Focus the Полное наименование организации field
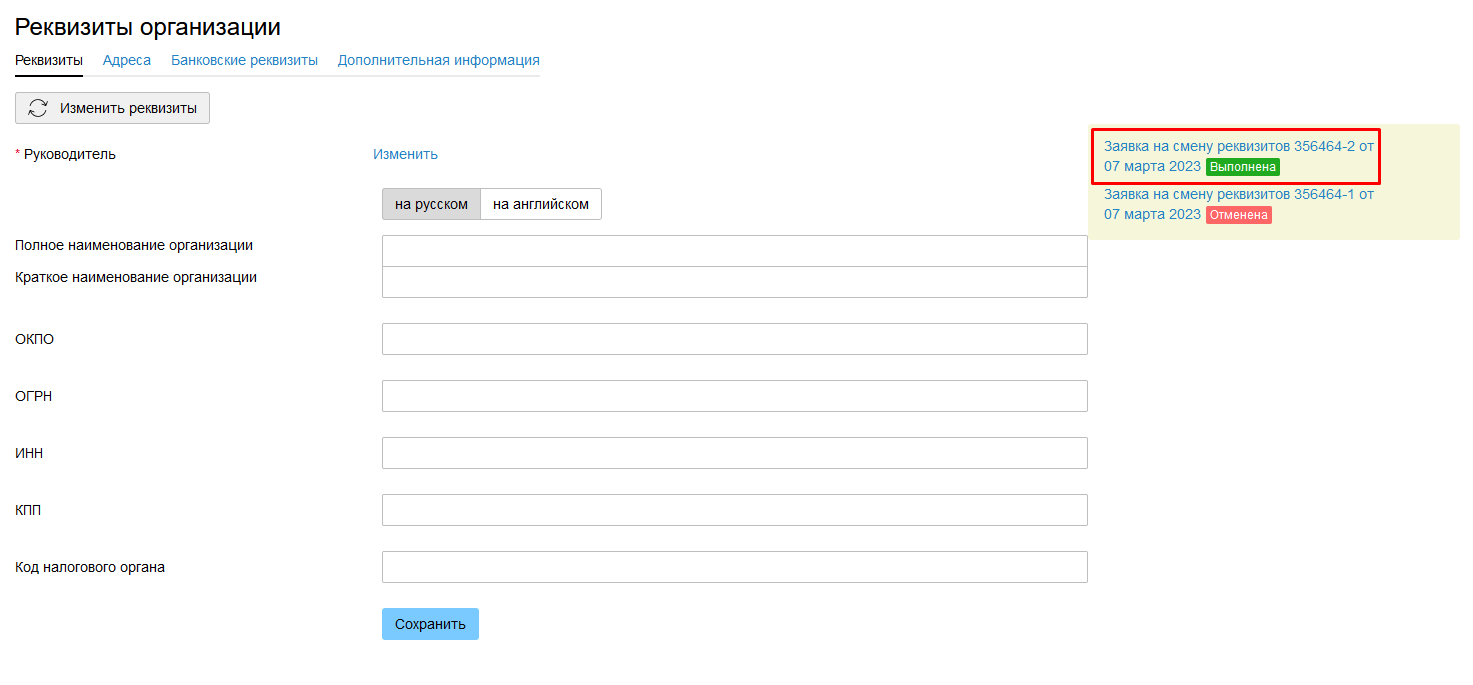 click(x=734, y=251)
